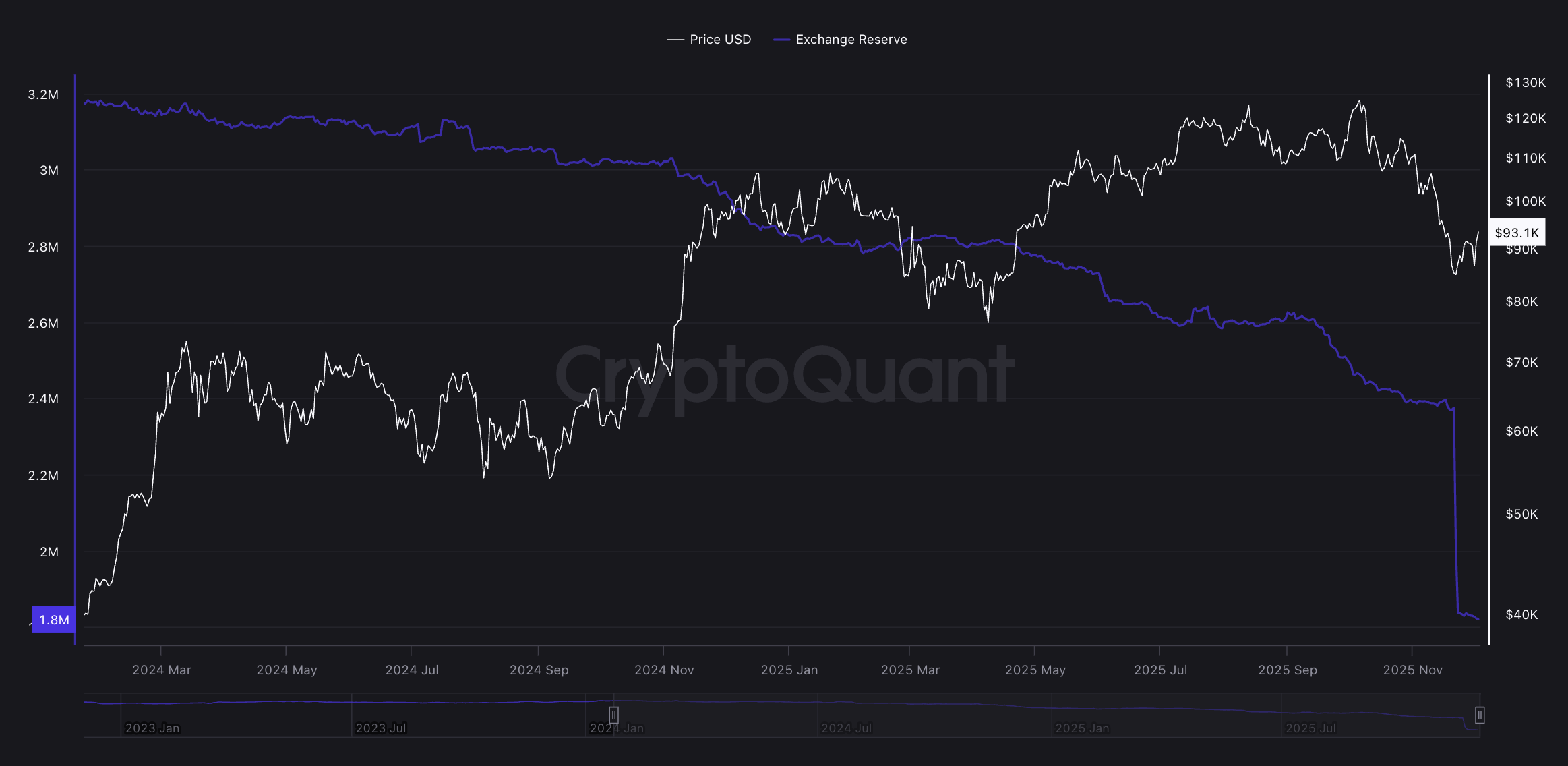Viewport: 1568px width, 766px height.
Task: Click the 2023 Jan label in navigator
Action: (152, 728)
